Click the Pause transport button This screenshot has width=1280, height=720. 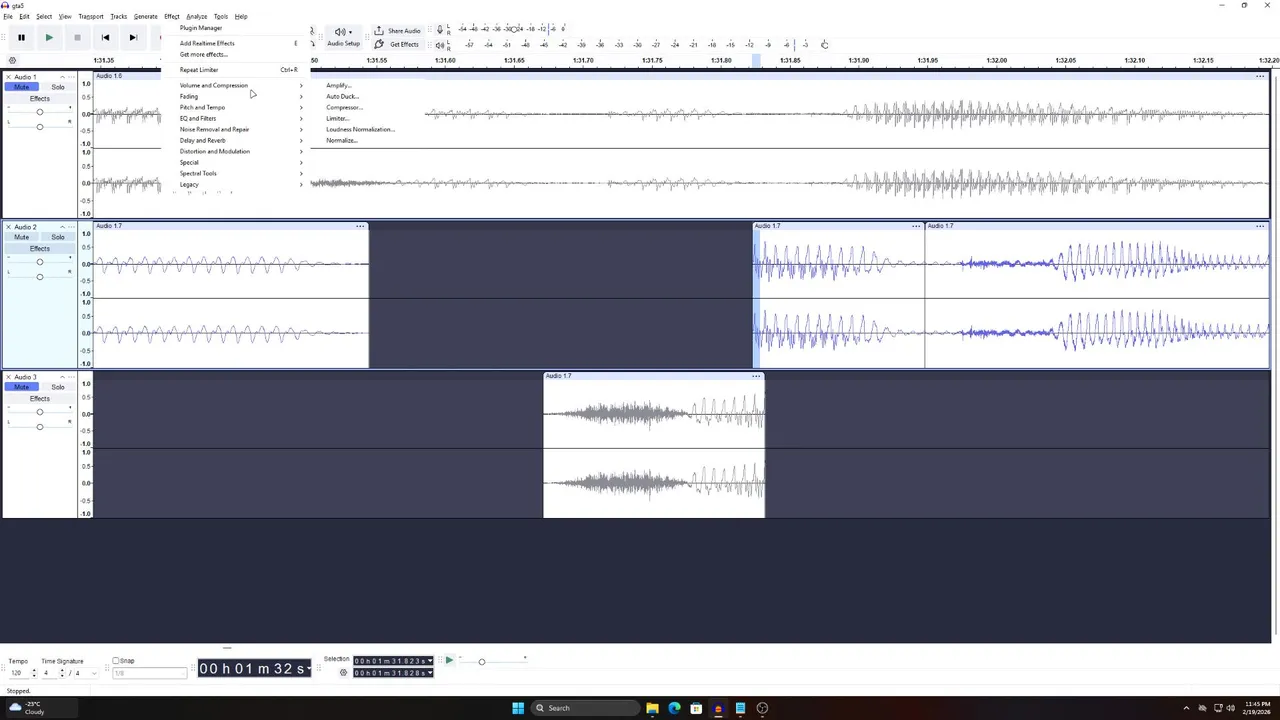21,37
